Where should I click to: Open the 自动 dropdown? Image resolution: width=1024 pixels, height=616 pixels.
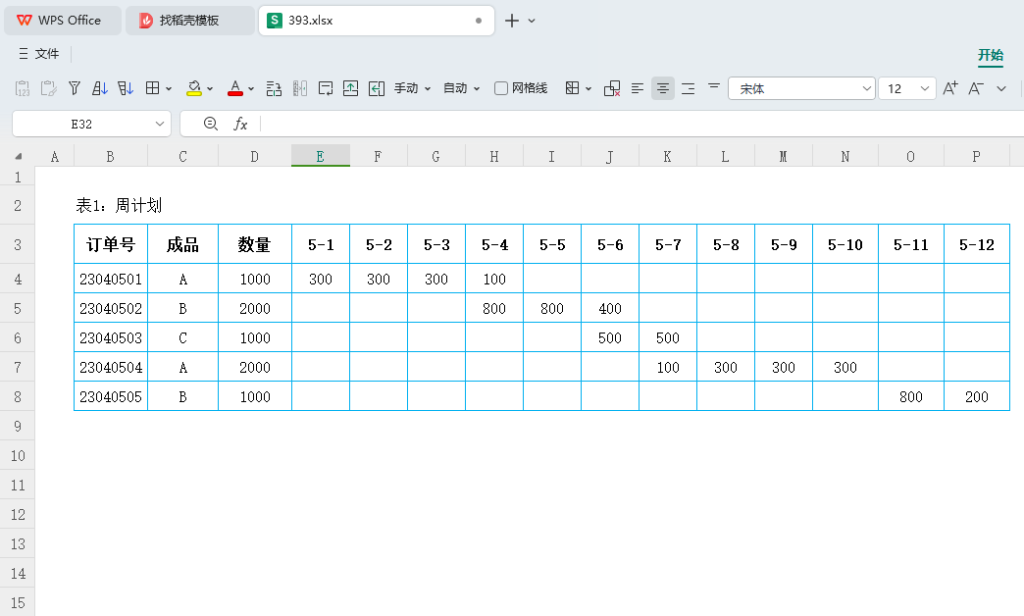[x=462, y=88]
